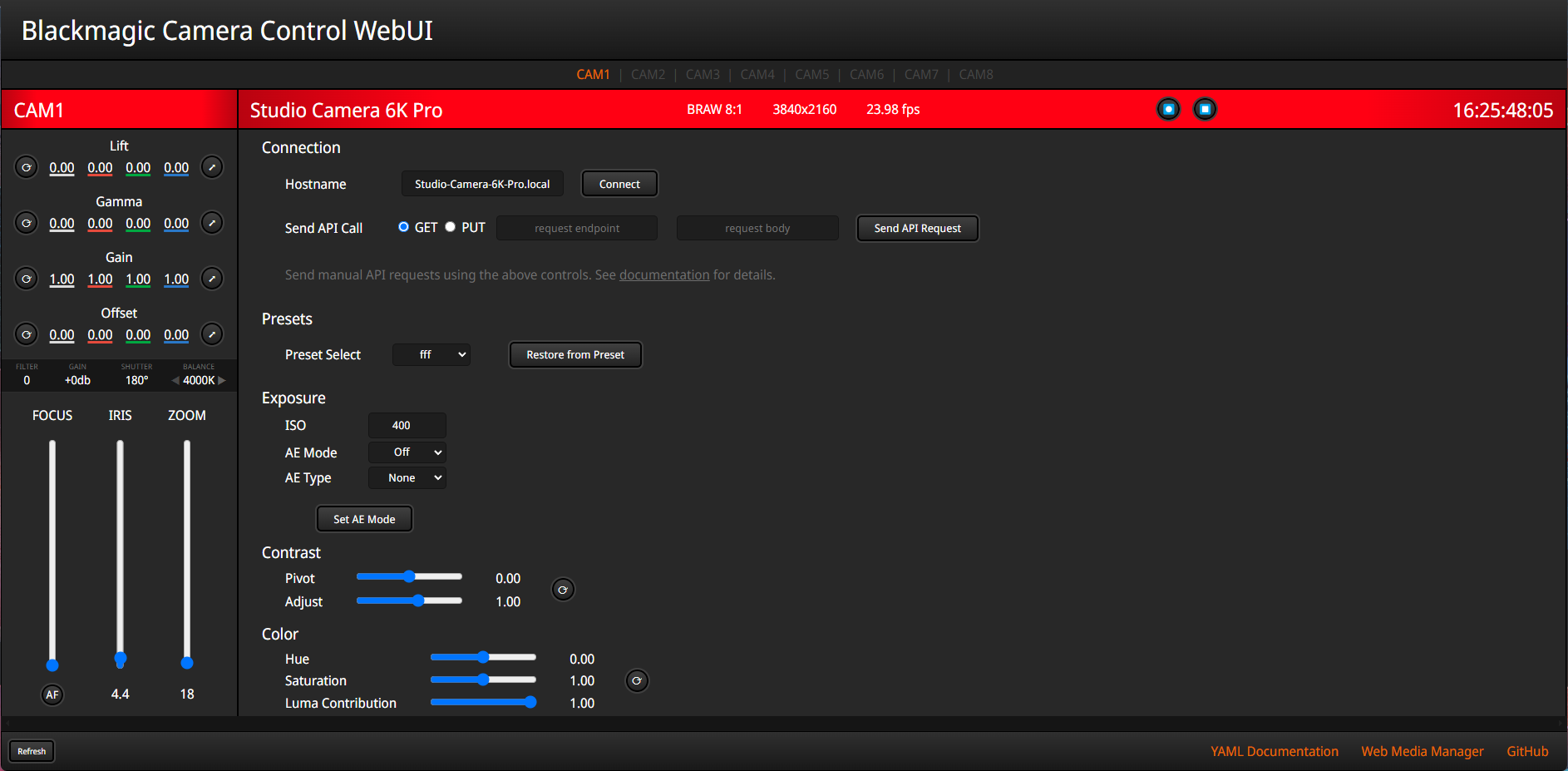This screenshot has height=771, width=1568.
Task: Click the Lift luma (white) value
Action: tap(62, 168)
